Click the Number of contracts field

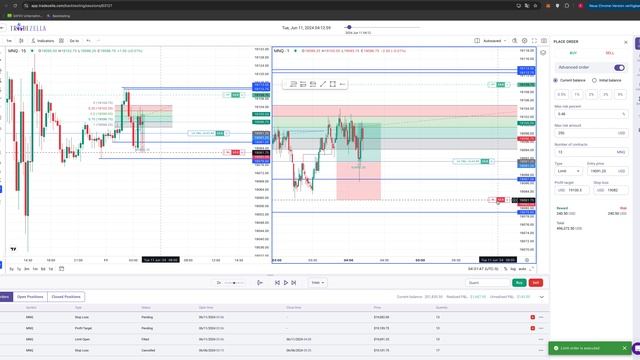pos(591,152)
